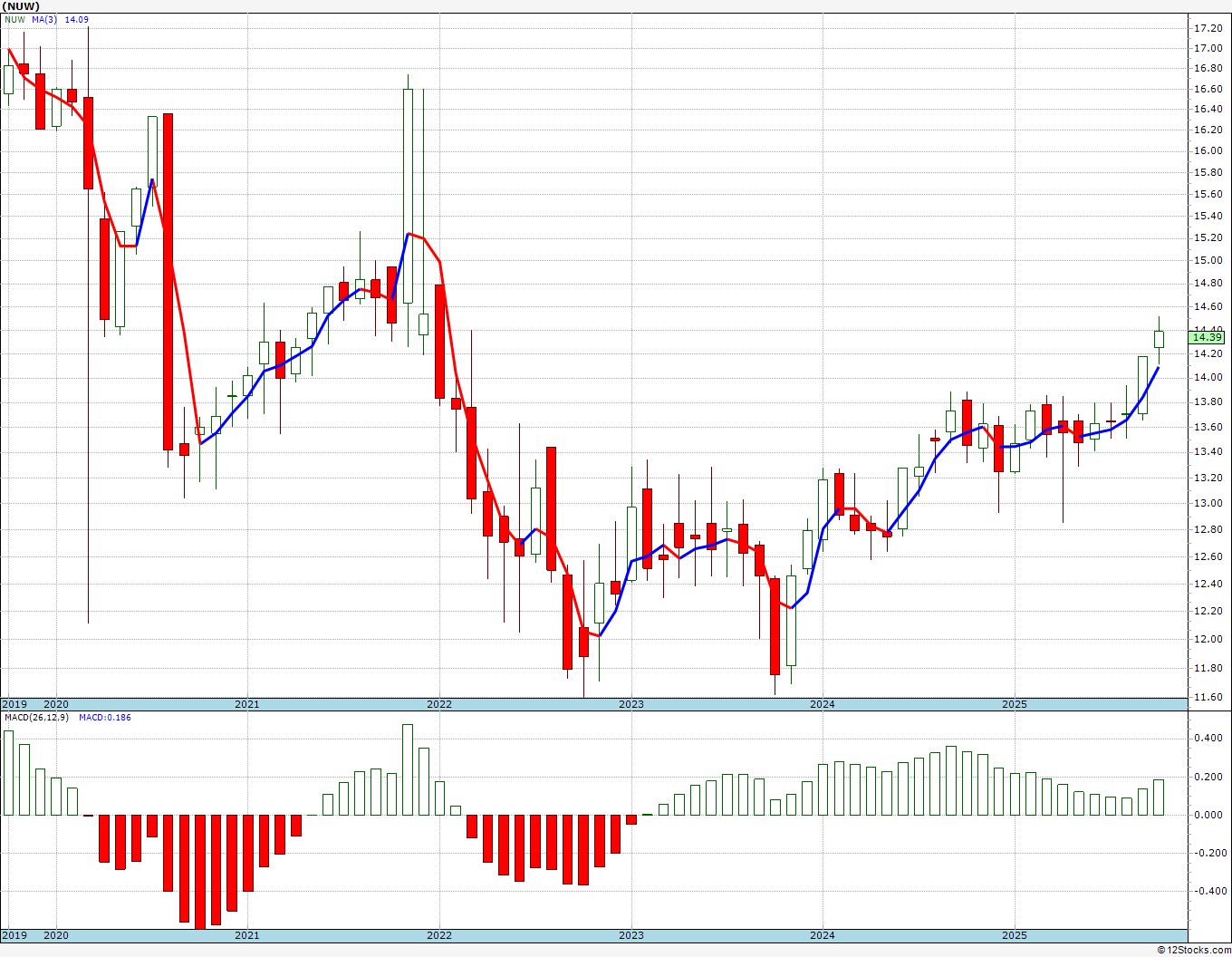This screenshot has height=957, width=1232.
Task: Click 2022 on the MACD panel time axis
Action: click(439, 935)
